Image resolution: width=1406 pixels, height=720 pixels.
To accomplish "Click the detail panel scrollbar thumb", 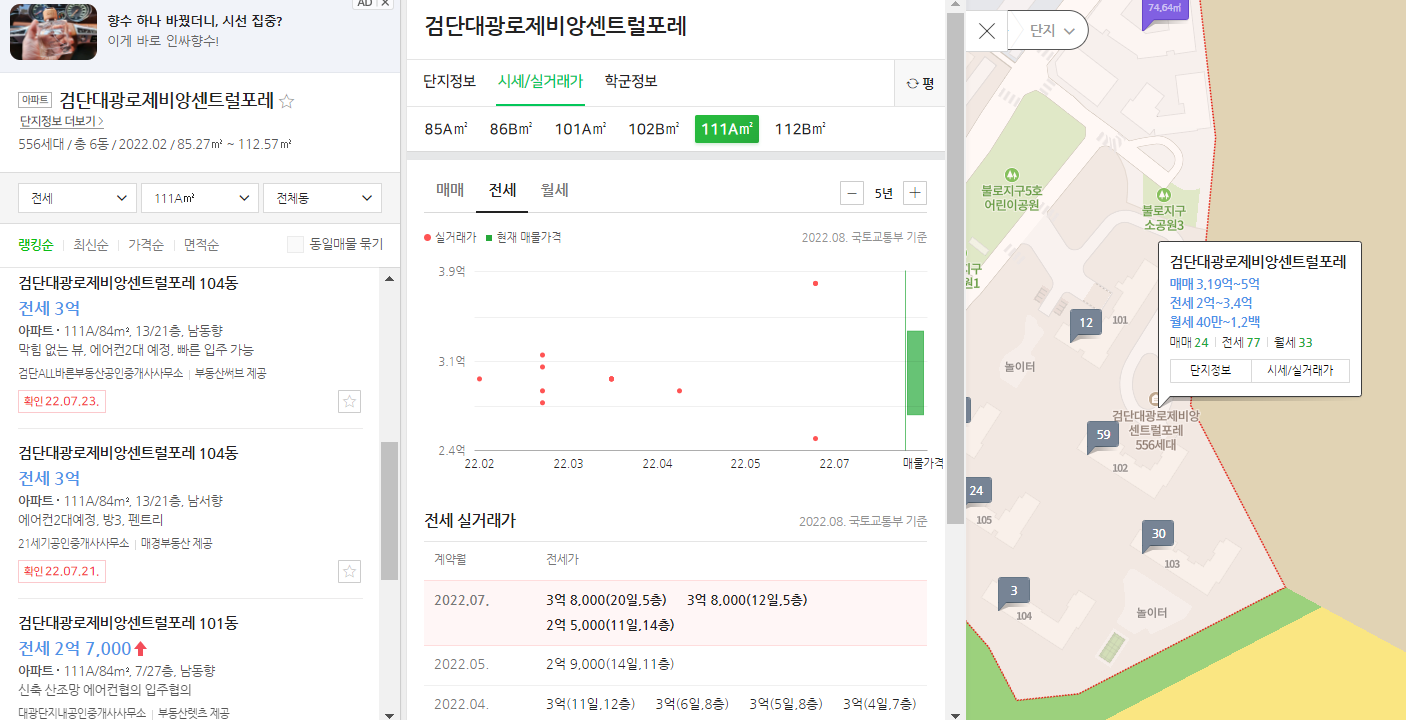I will [x=955, y=270].
